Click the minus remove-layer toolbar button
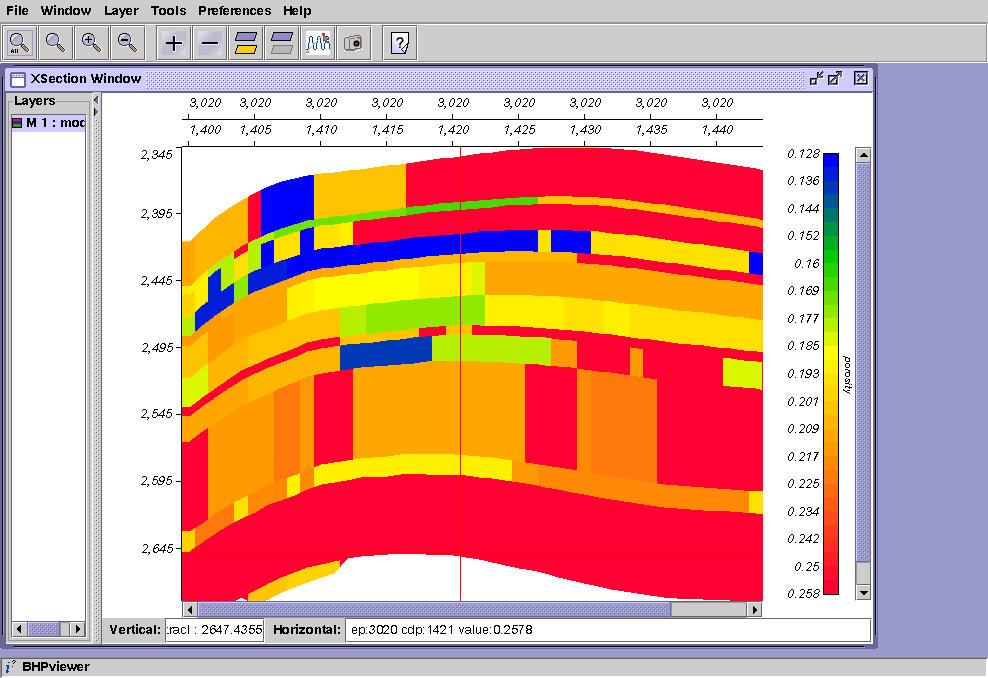Viewport: 988px width, 678px height. pos(210,43)
